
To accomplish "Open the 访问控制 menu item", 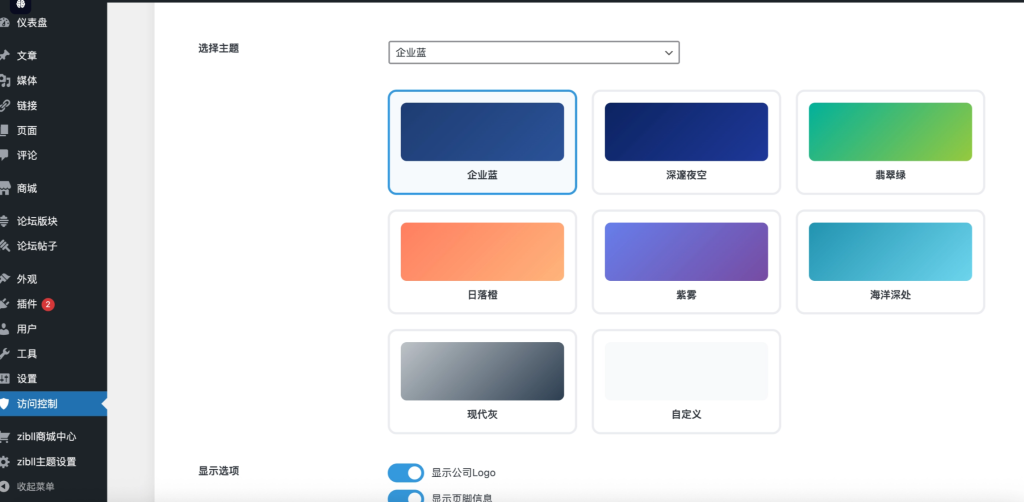I will [x=54, y=403].
